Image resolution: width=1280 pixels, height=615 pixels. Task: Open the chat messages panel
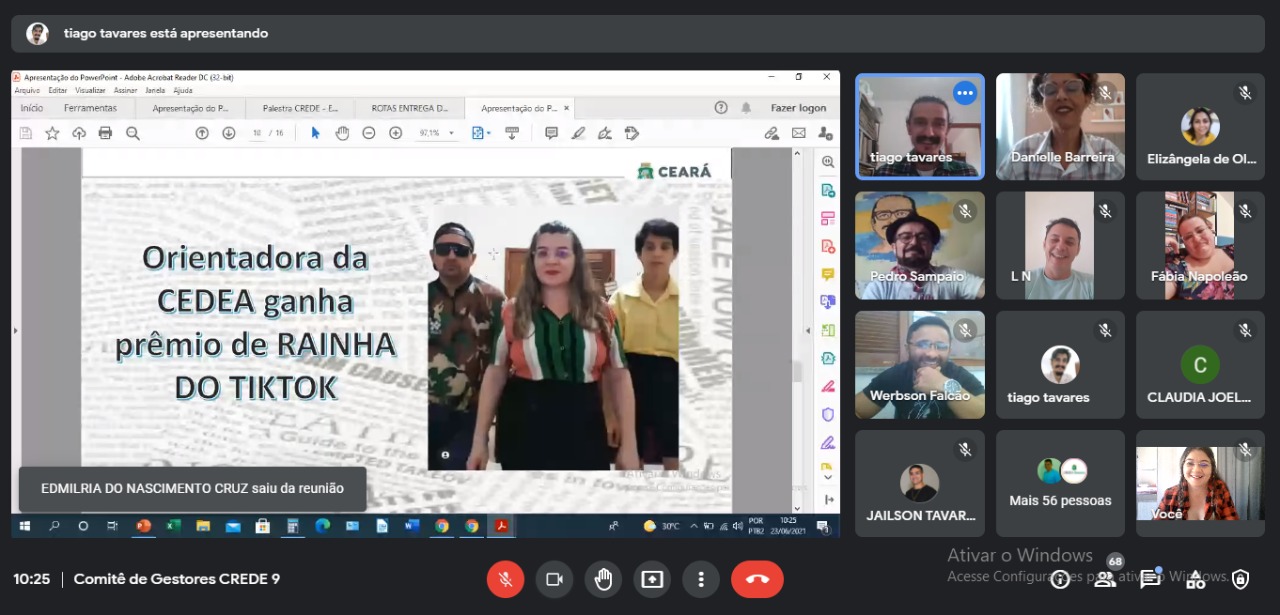pyautogui.click(x=1150, y=579)
